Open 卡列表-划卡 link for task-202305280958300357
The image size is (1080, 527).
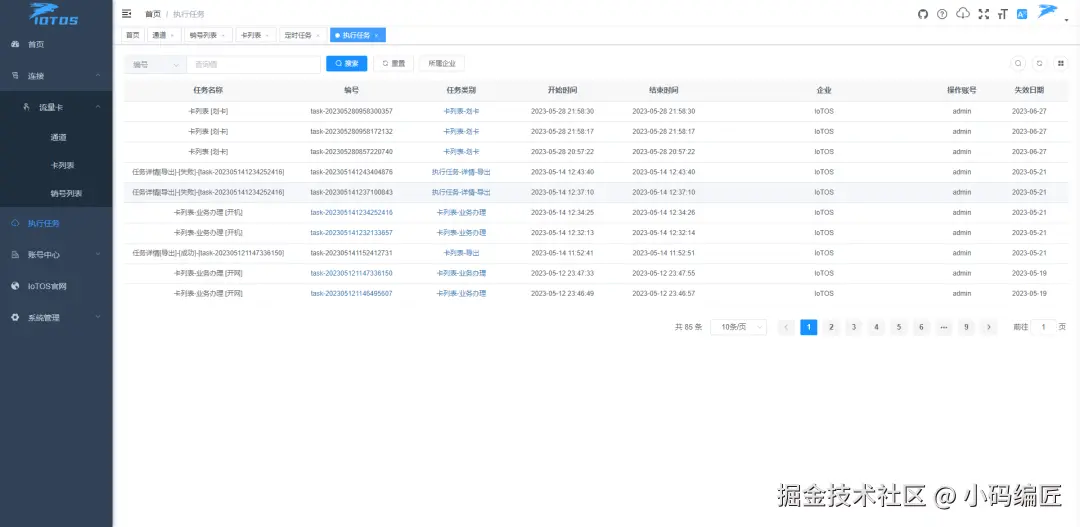pos(461,111)
